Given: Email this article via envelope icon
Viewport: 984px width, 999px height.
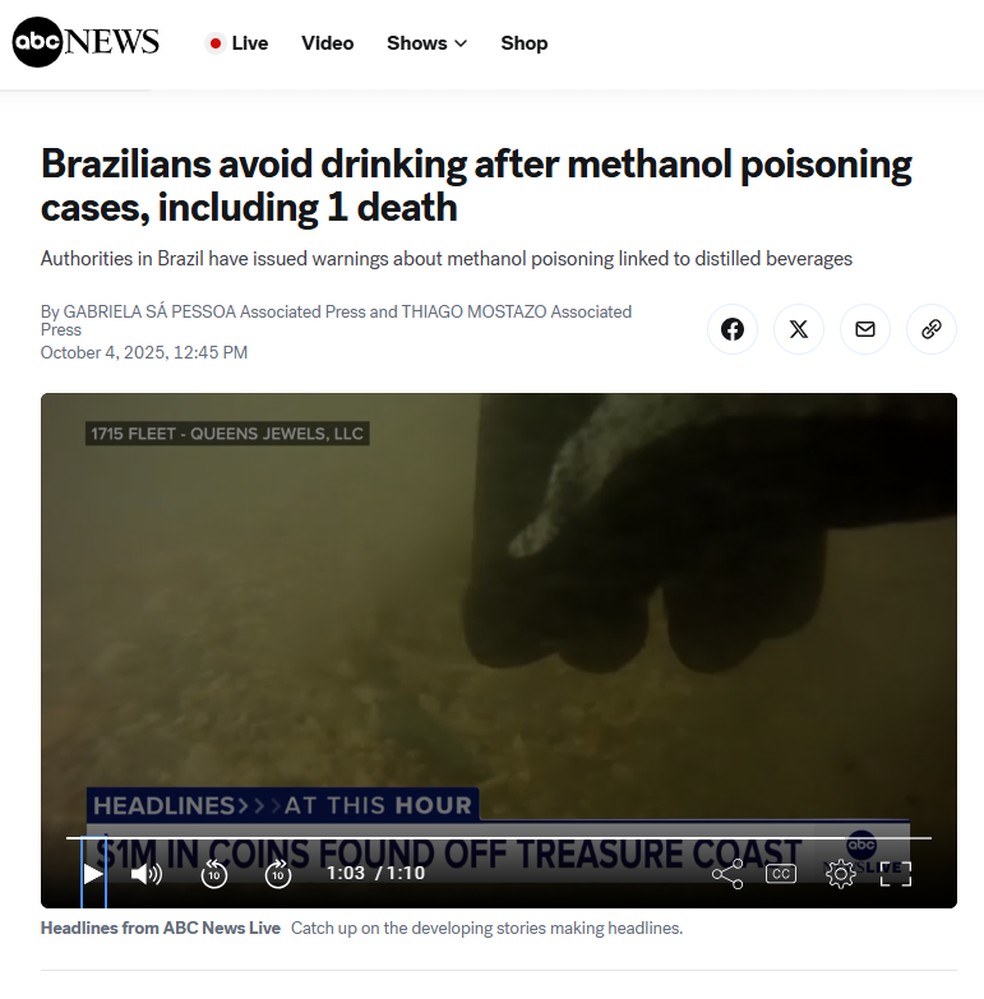Looking at the screenshot, I should click(865, 329).
